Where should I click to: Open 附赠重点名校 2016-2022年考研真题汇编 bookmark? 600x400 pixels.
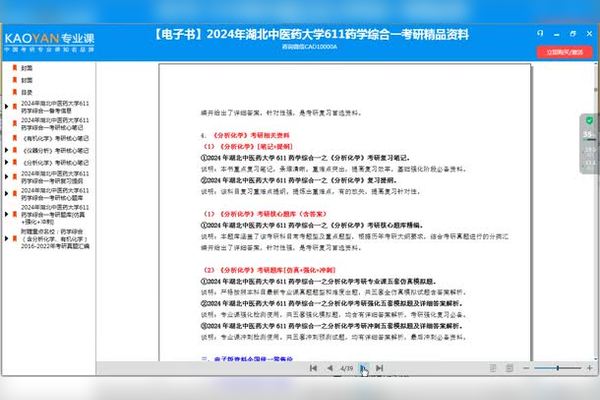[x=55, y=239]
